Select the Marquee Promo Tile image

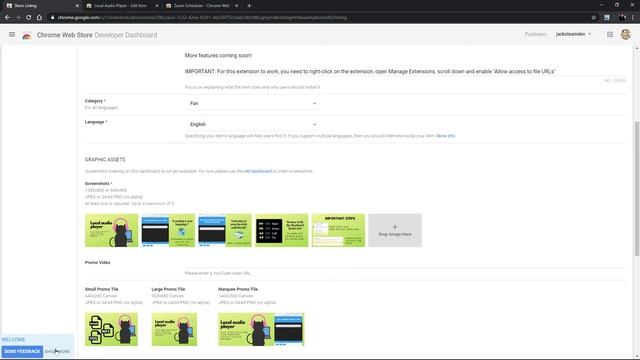[x=261, y=329]
